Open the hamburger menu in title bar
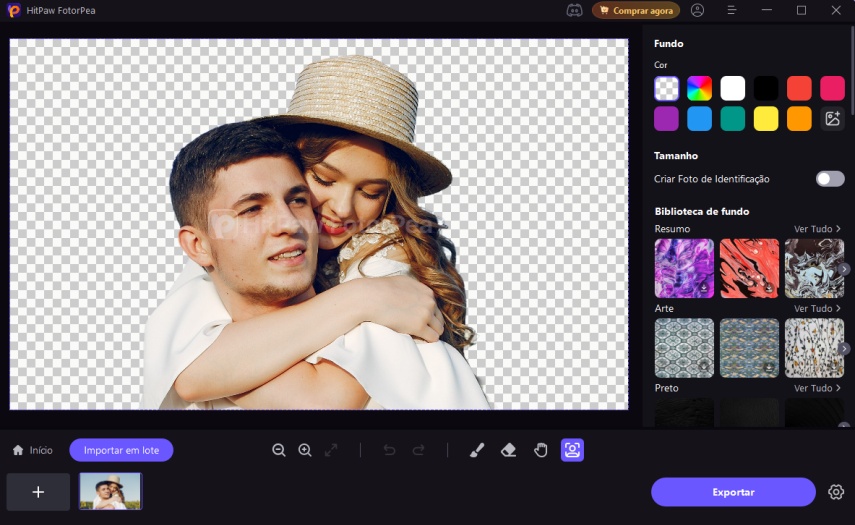The width and height of the screenshot is (855, 525). (x=732, y=10)
